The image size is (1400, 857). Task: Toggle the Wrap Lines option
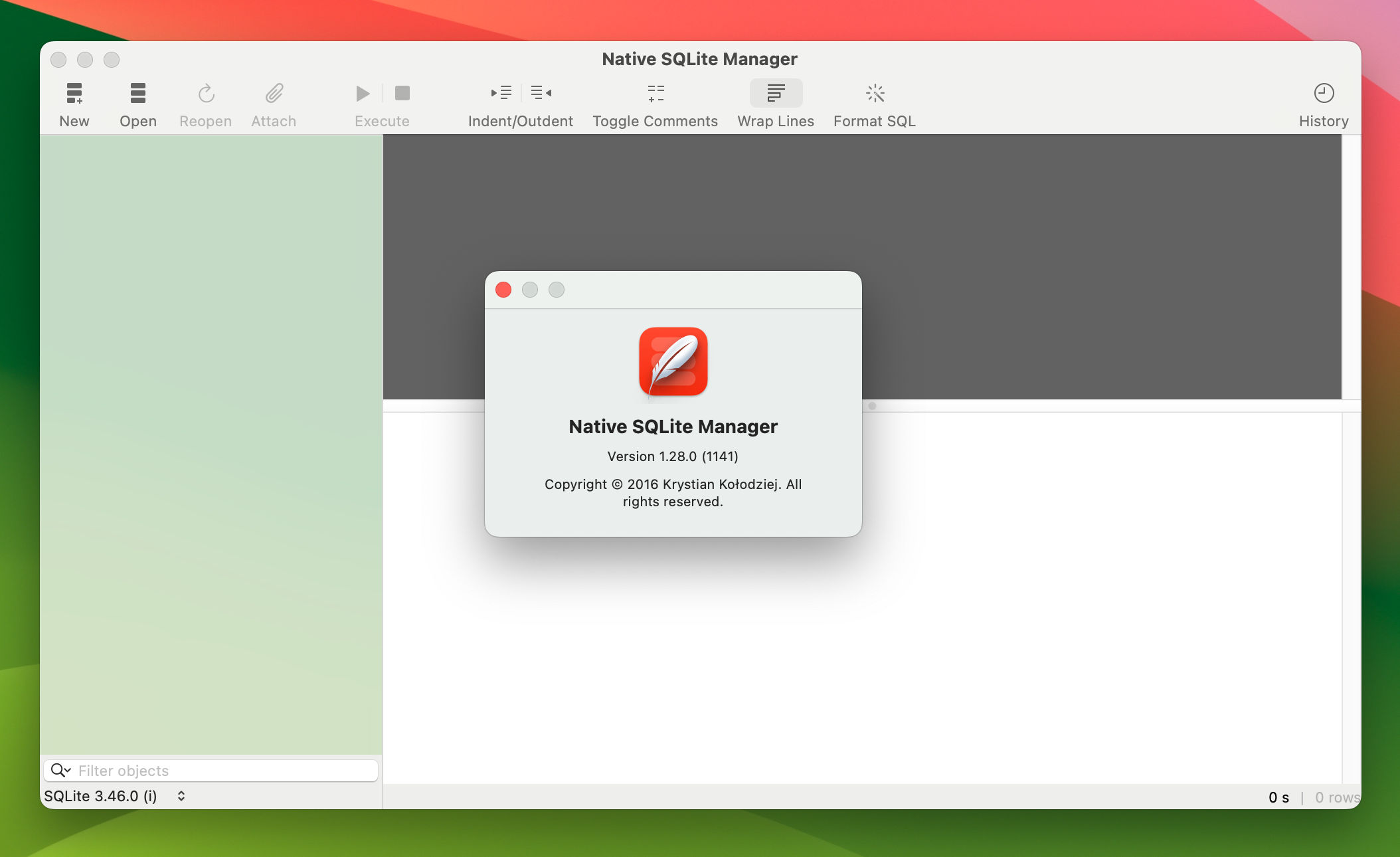pyautogui.click(x=776, y=93)
